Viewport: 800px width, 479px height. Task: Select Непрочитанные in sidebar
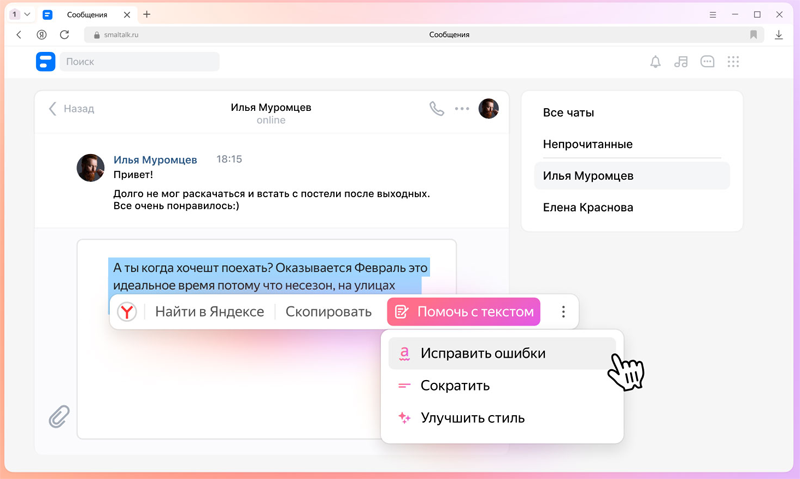click(x=588, y=144)
